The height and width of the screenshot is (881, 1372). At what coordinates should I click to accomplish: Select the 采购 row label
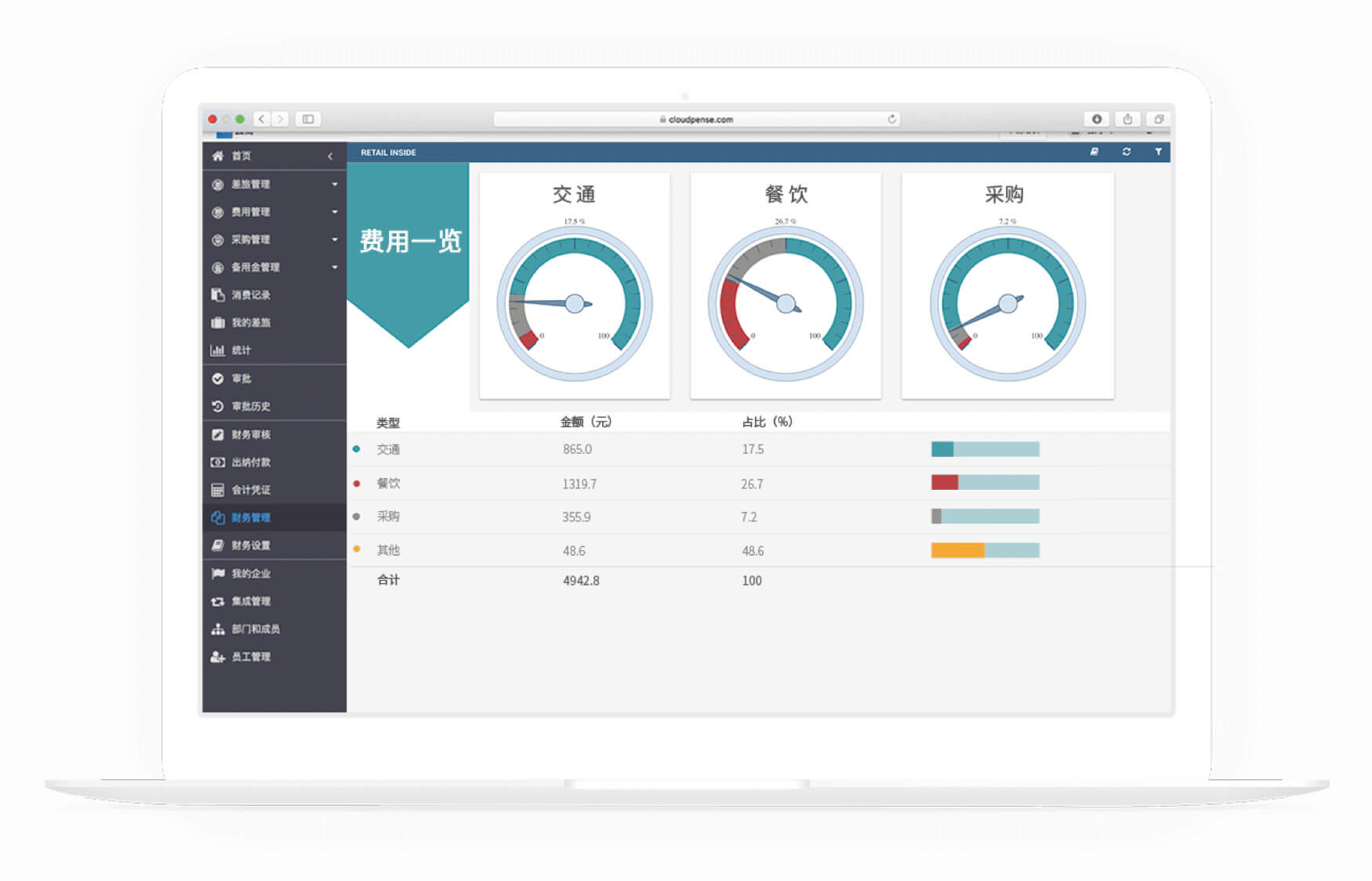click(388, 517)
